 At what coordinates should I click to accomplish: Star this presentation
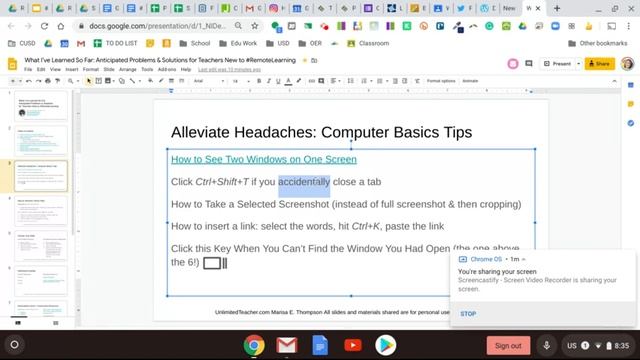click(x=304, y=60)
